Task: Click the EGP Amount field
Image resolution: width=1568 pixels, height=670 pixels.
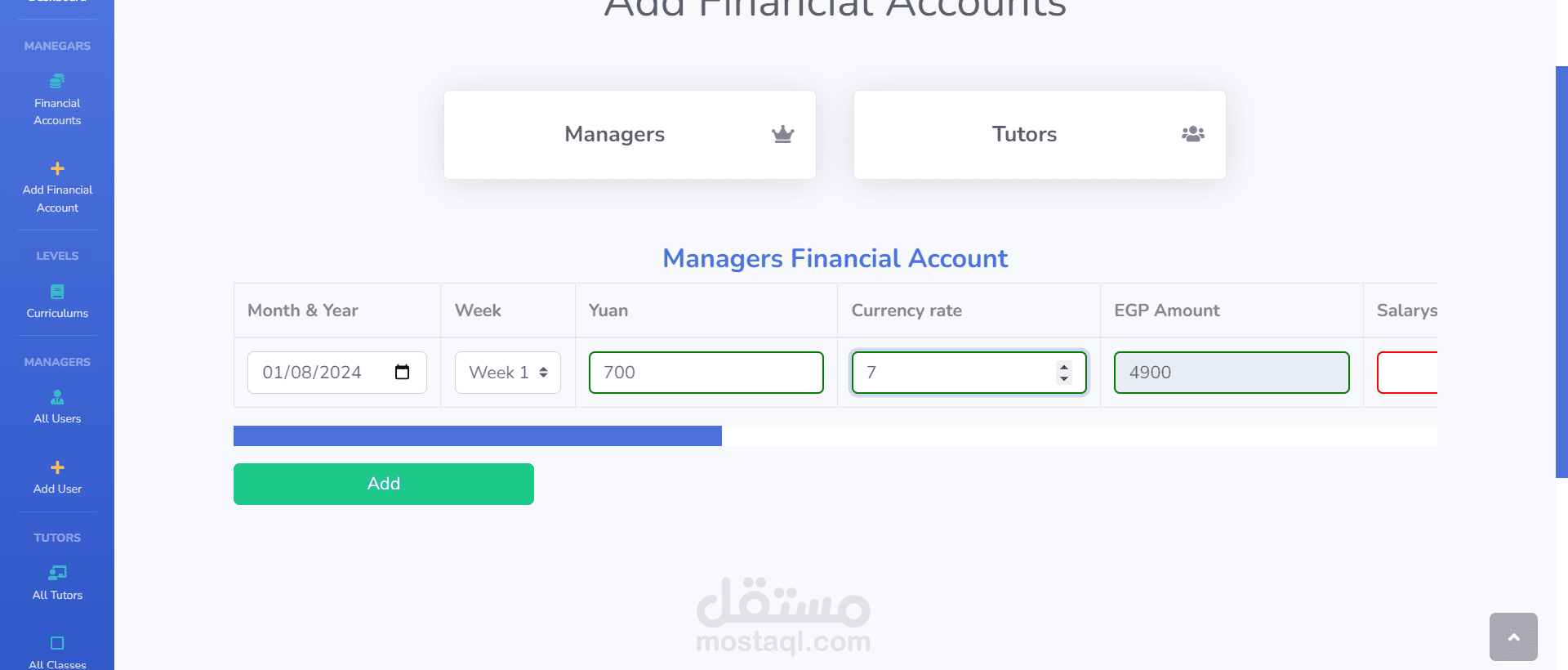Action: [x=1231, y=373]
